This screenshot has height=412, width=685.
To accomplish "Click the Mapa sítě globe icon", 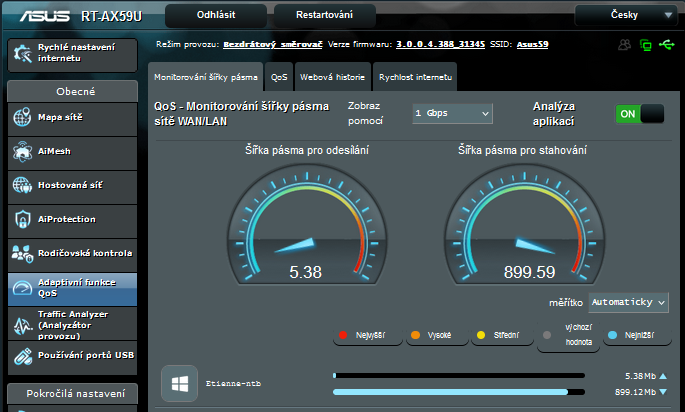I will (x=22, y=118).
